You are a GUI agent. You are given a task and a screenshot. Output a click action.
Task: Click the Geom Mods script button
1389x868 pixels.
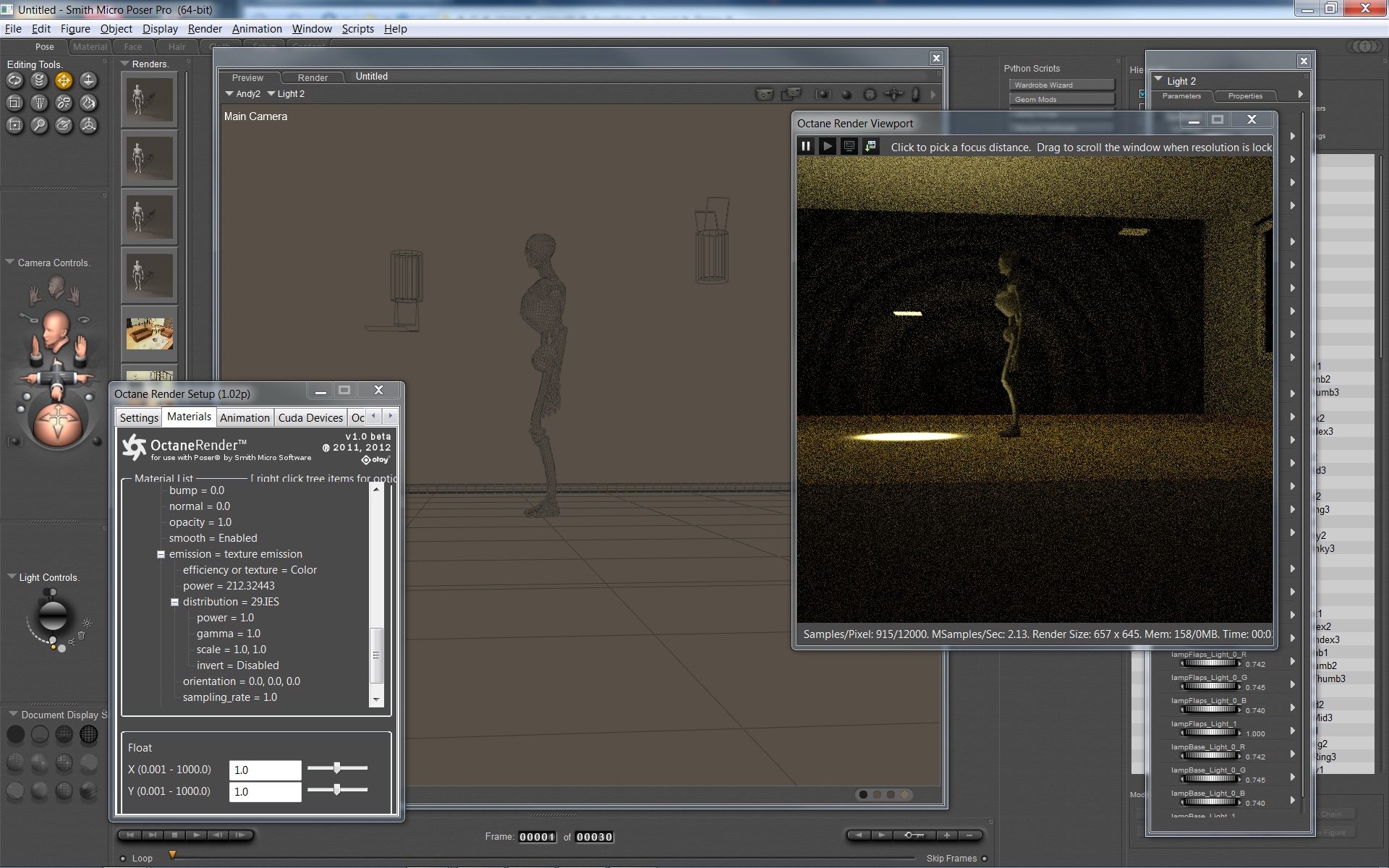[x=1061, y=99]
